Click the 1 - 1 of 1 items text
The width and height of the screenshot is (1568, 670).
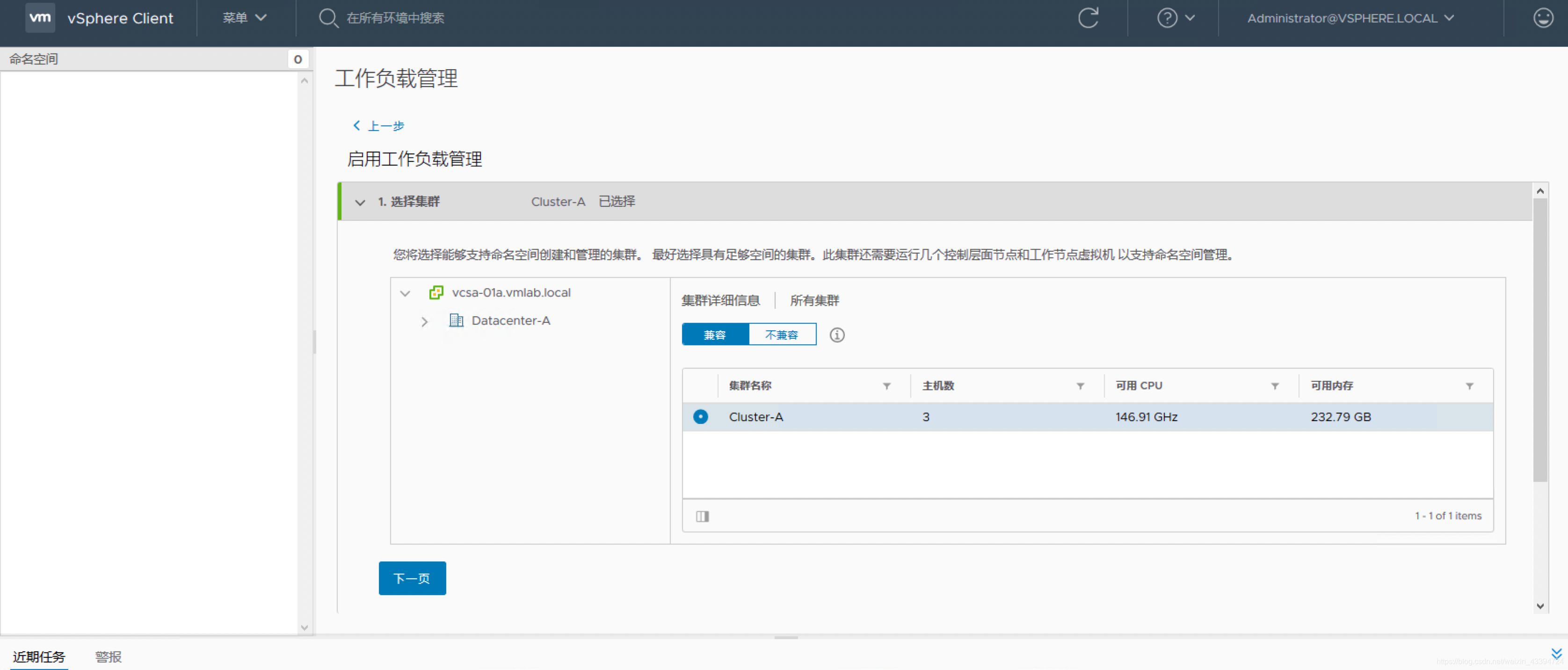click(1448, 516)
